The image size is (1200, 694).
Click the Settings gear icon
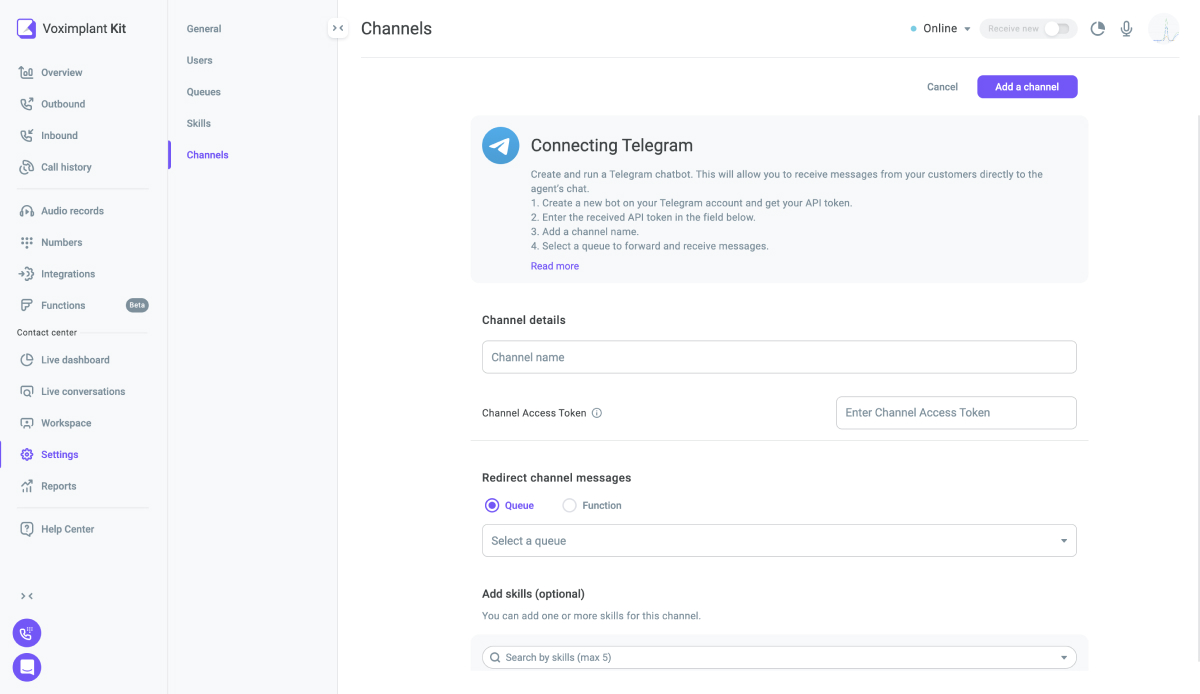click(27, 454)
